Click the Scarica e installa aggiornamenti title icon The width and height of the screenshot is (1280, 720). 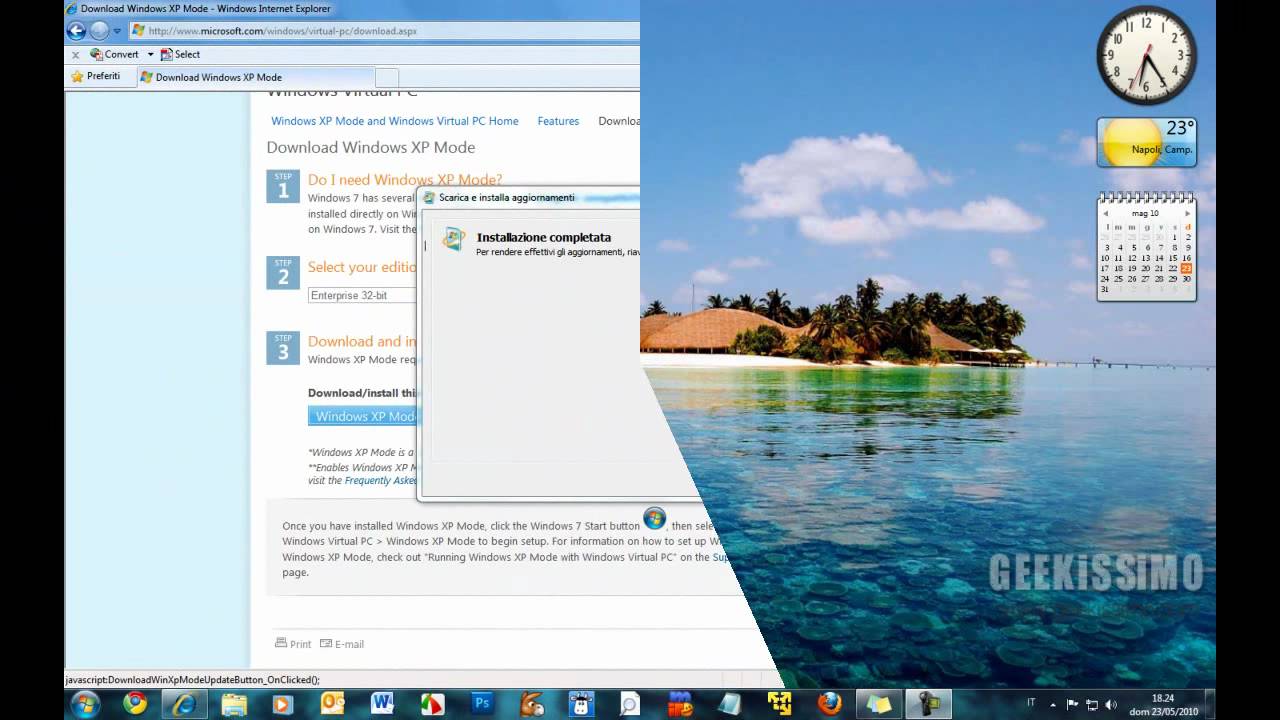(429, 198)
